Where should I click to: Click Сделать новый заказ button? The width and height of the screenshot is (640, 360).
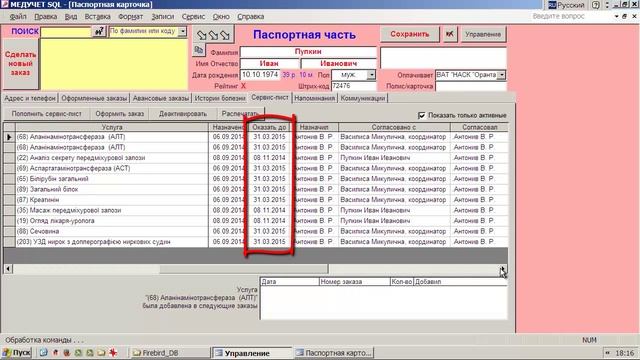(20, 64)
